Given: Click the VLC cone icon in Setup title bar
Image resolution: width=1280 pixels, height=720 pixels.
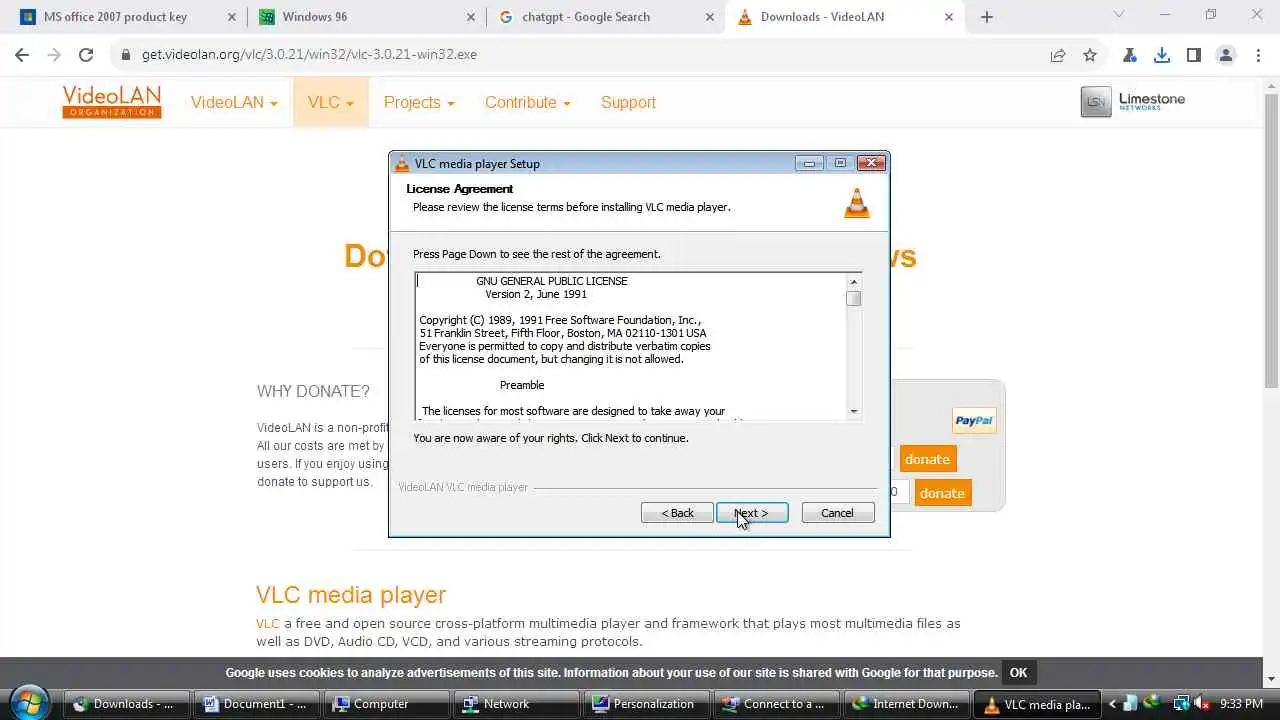Looking at the screenshot, I should [402, 164].
